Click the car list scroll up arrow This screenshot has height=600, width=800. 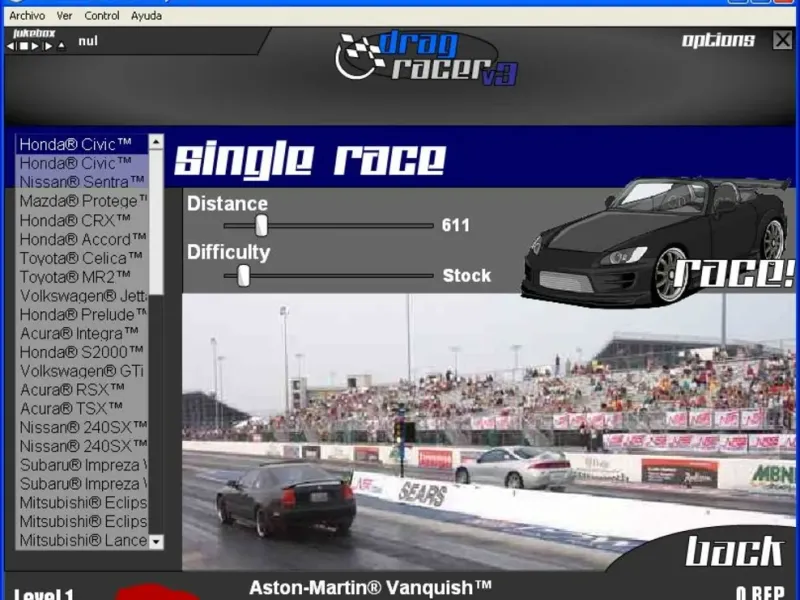click(x=156, y=141)
